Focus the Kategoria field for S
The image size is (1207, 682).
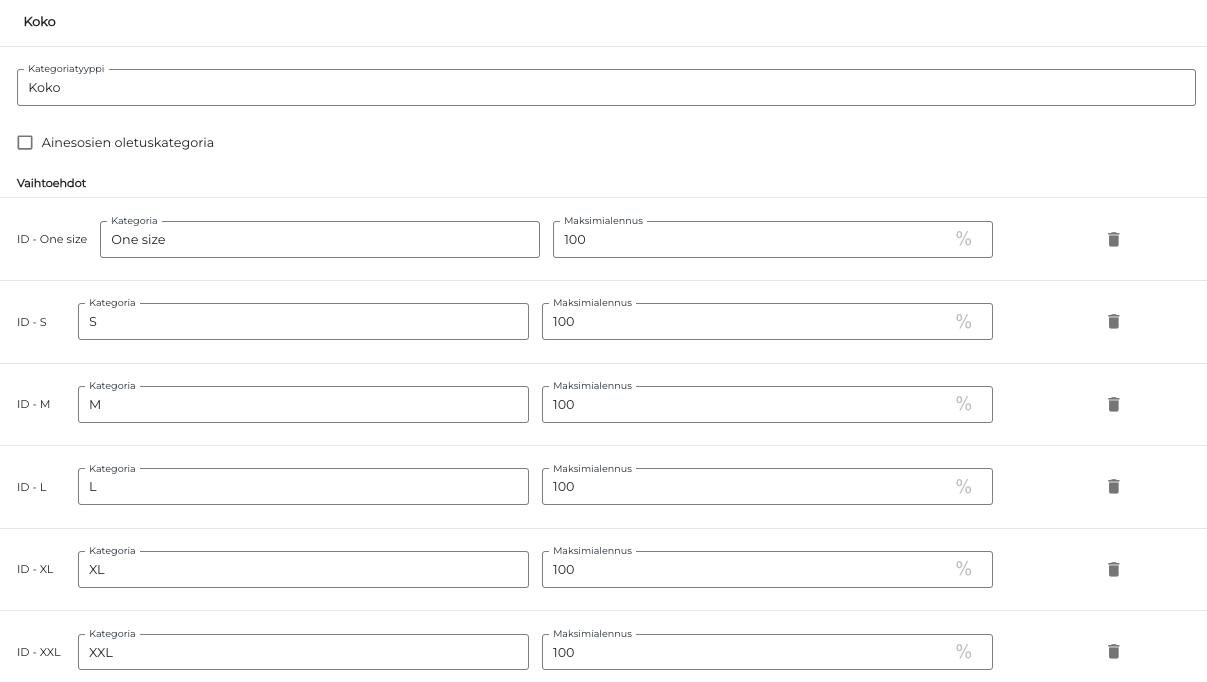point(303,322)
